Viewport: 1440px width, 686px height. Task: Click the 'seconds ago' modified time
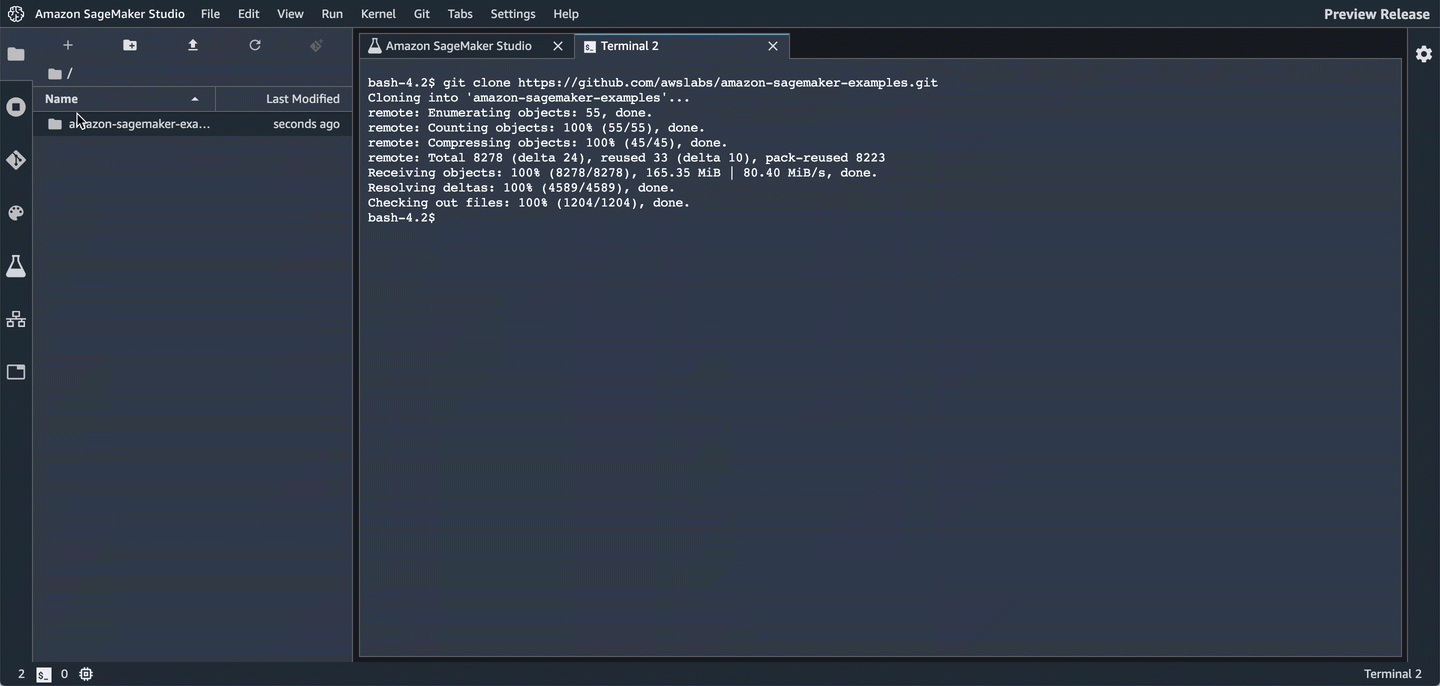pos(306,124)
